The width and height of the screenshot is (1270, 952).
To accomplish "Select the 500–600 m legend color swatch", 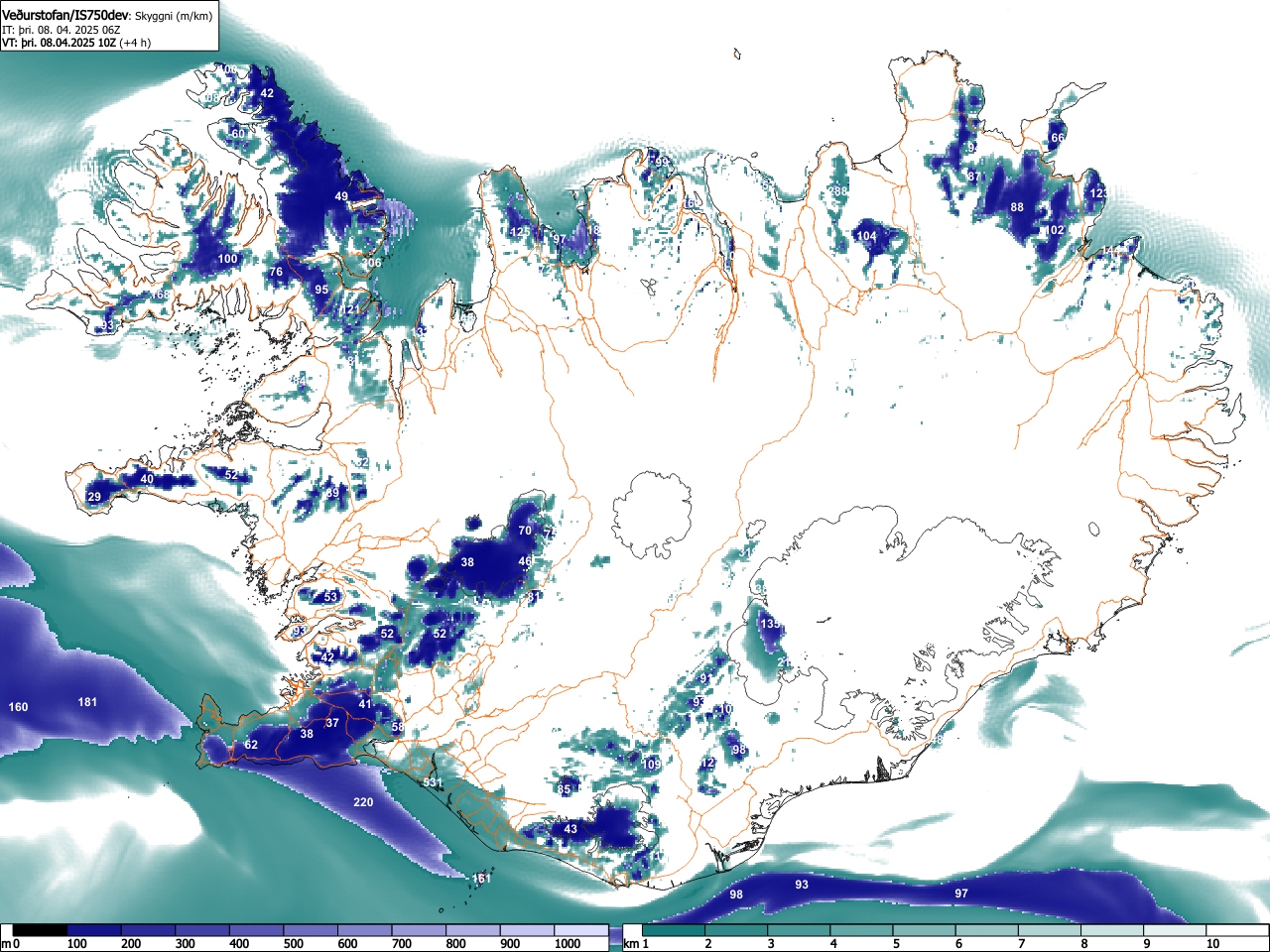I will click(311, 930).
